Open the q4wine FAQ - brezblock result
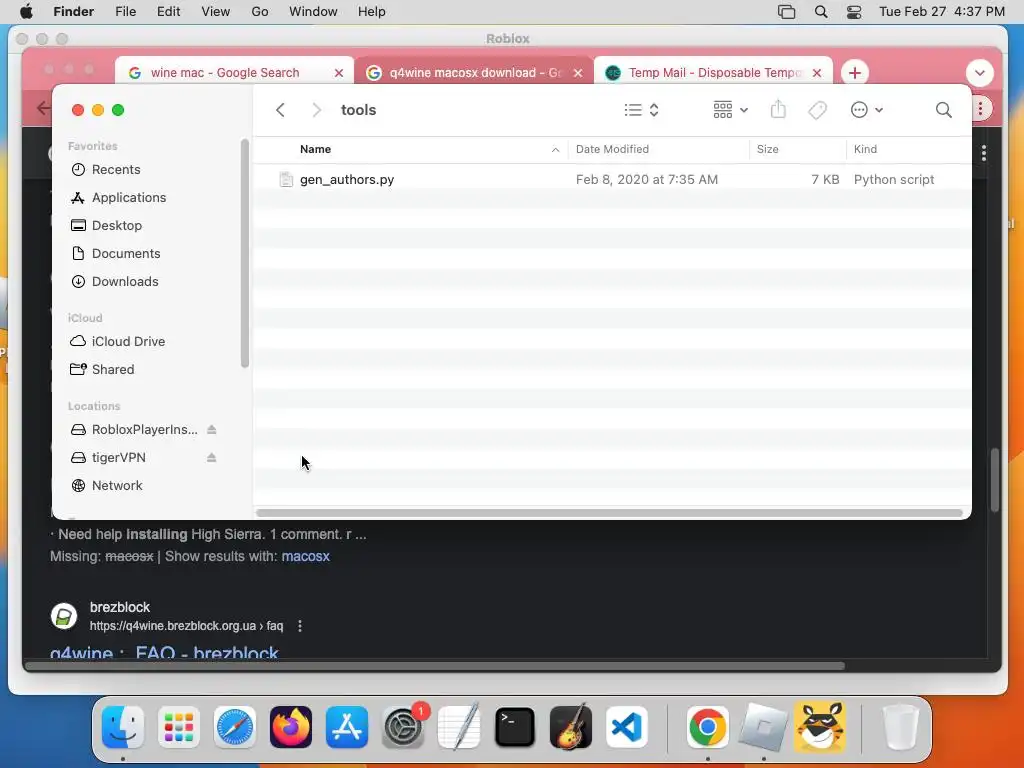This screenshot has width=1024, height=768. coord(165,652)
